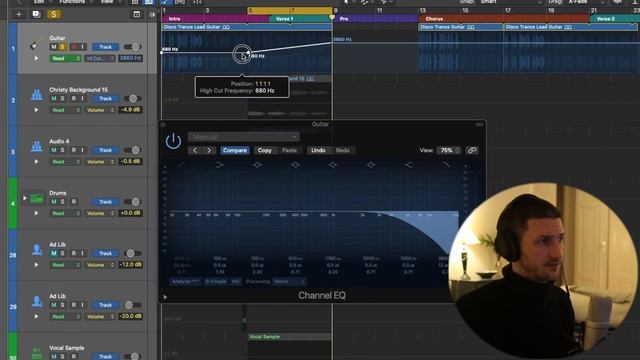Click the Verse 1 arrangement marker
The image size is (640, 360).
[300, 19]
